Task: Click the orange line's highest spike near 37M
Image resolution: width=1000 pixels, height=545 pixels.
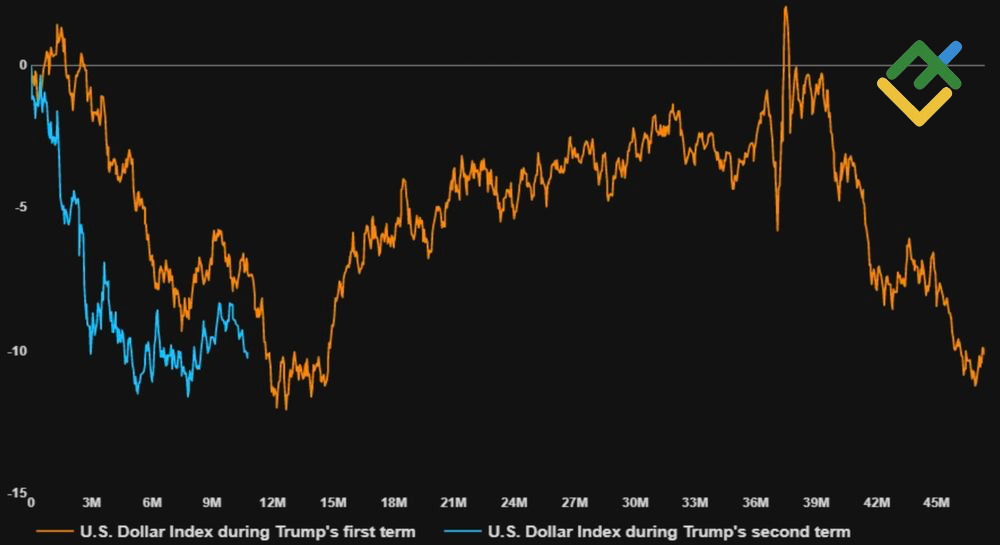Action: click(x=786, y=9)
